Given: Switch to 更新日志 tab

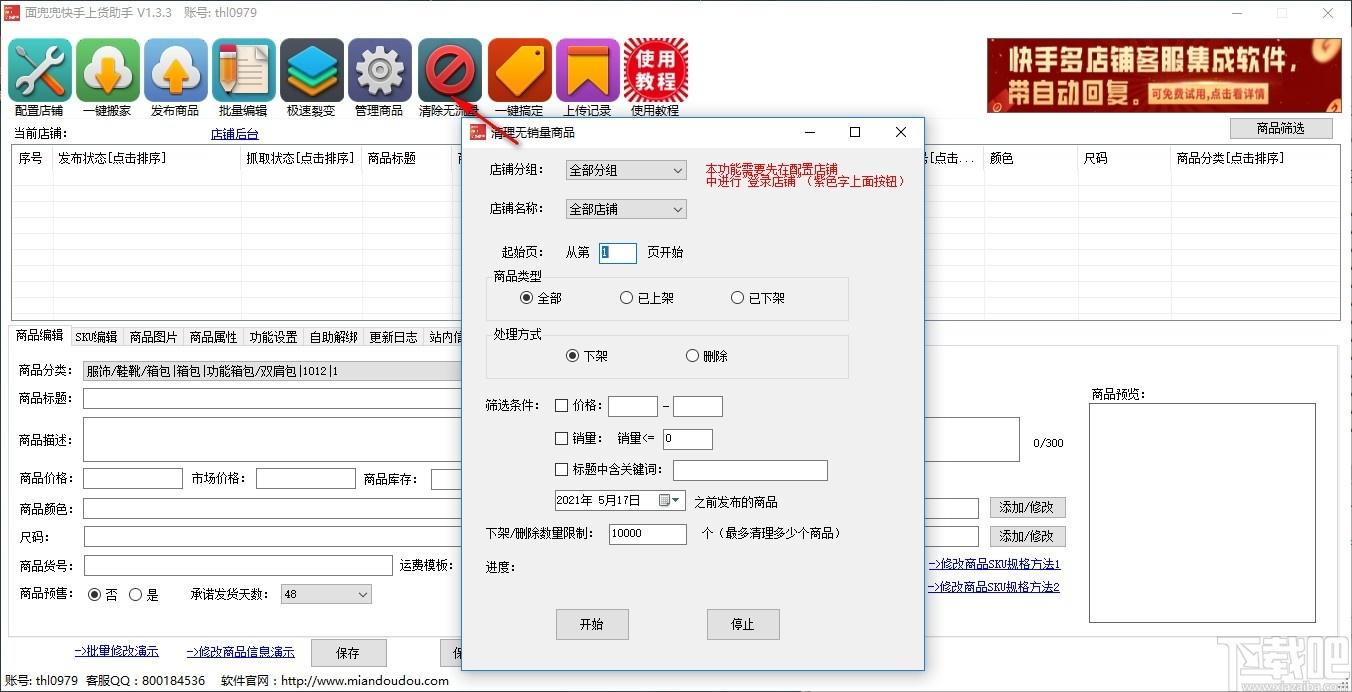Looking at the screenshot, I should coord(393,337).
